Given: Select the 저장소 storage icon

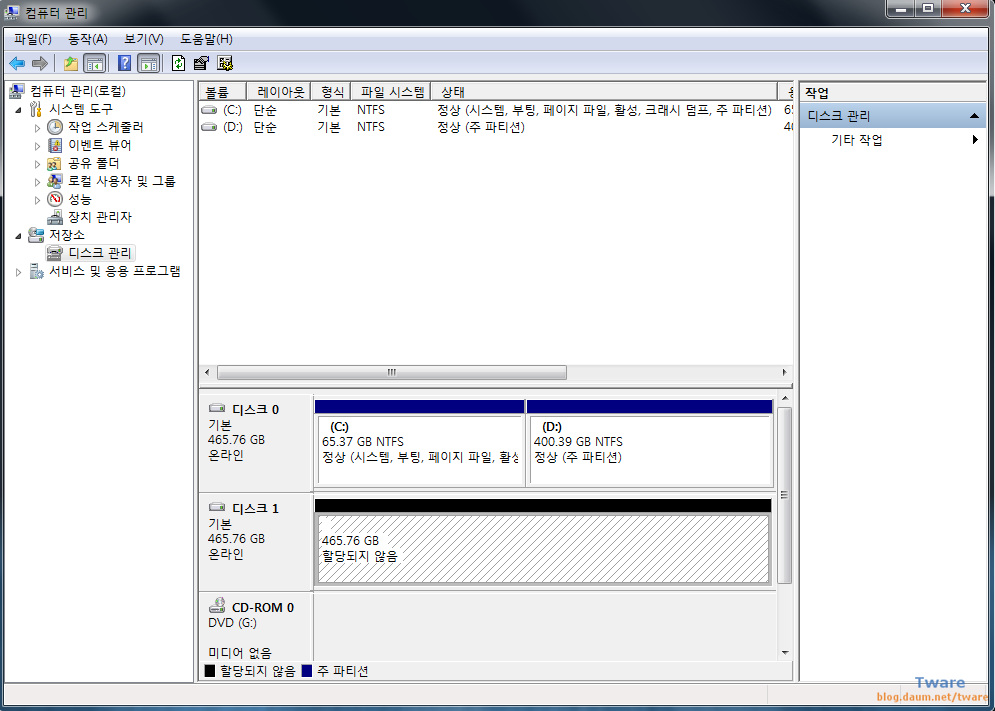Looking at the screenshot, I should click(36, 235).
